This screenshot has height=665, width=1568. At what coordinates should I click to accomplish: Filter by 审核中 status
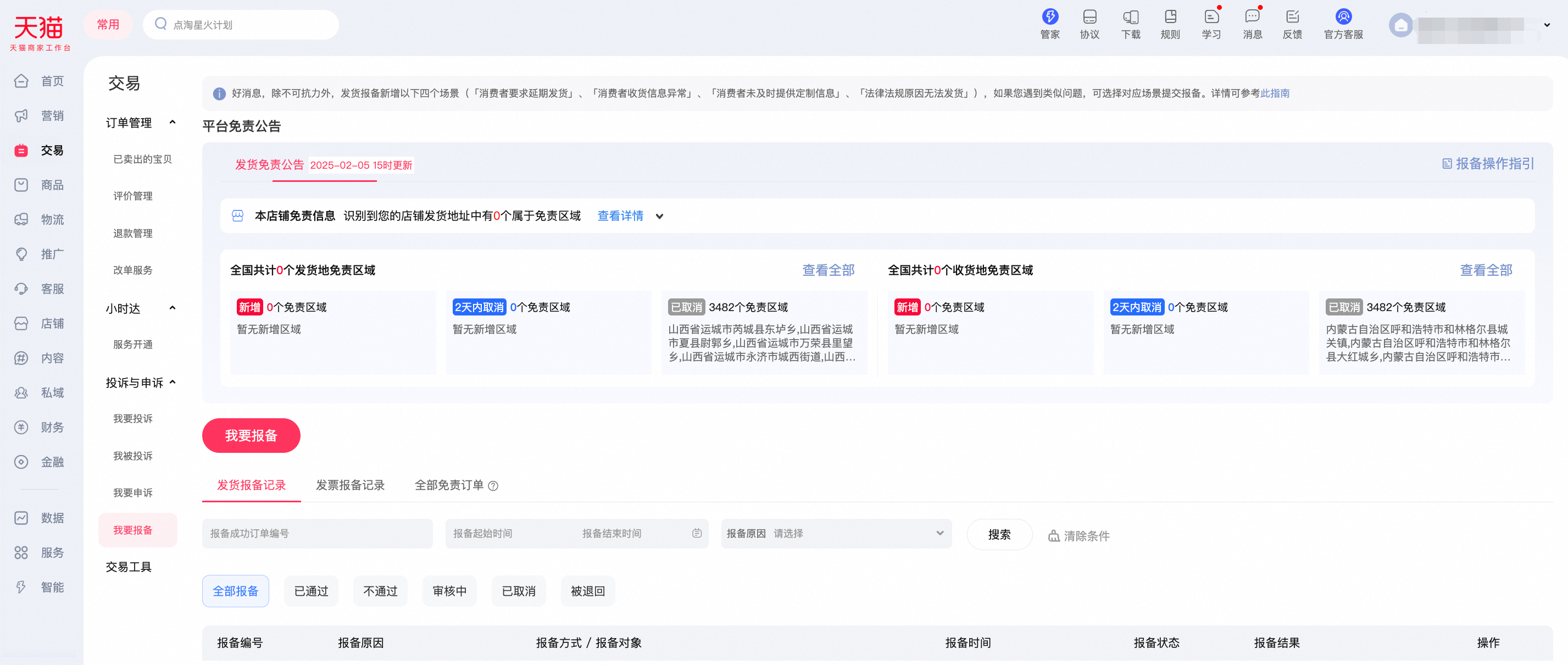450,591
